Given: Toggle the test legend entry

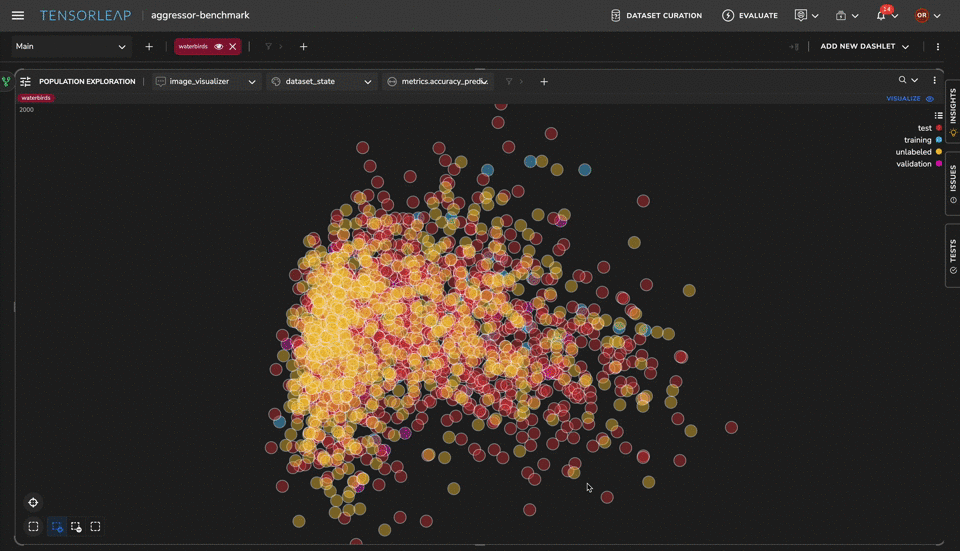Looking at the screenshot, I should 925,128.
